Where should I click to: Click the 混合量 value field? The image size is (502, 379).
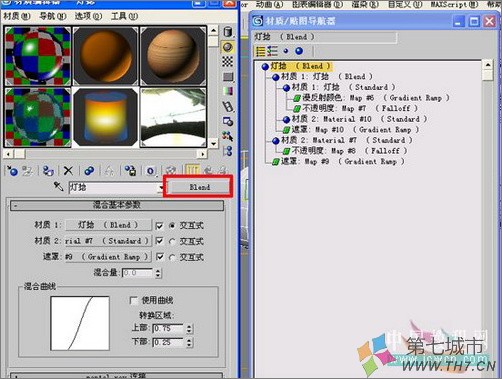[x=138, y=273]
